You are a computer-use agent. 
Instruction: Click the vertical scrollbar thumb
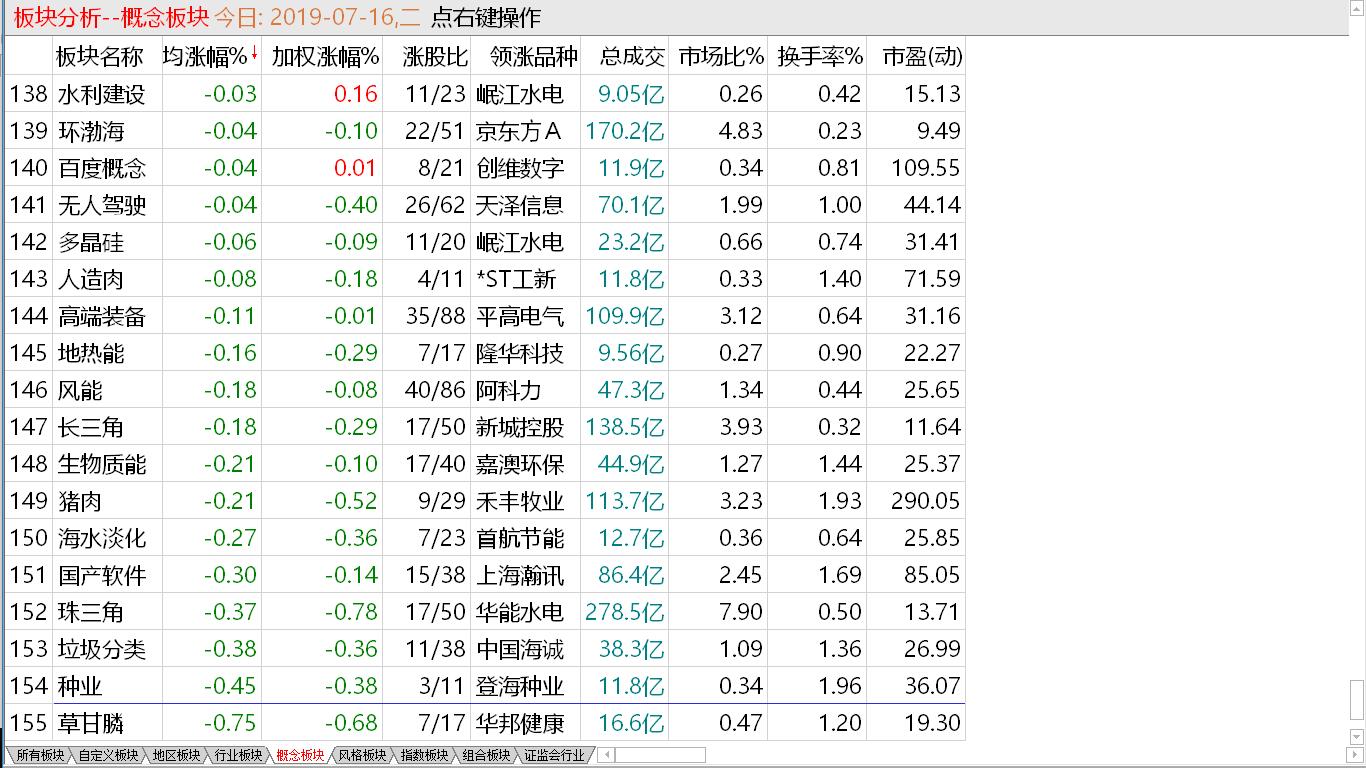[1357, 700]
